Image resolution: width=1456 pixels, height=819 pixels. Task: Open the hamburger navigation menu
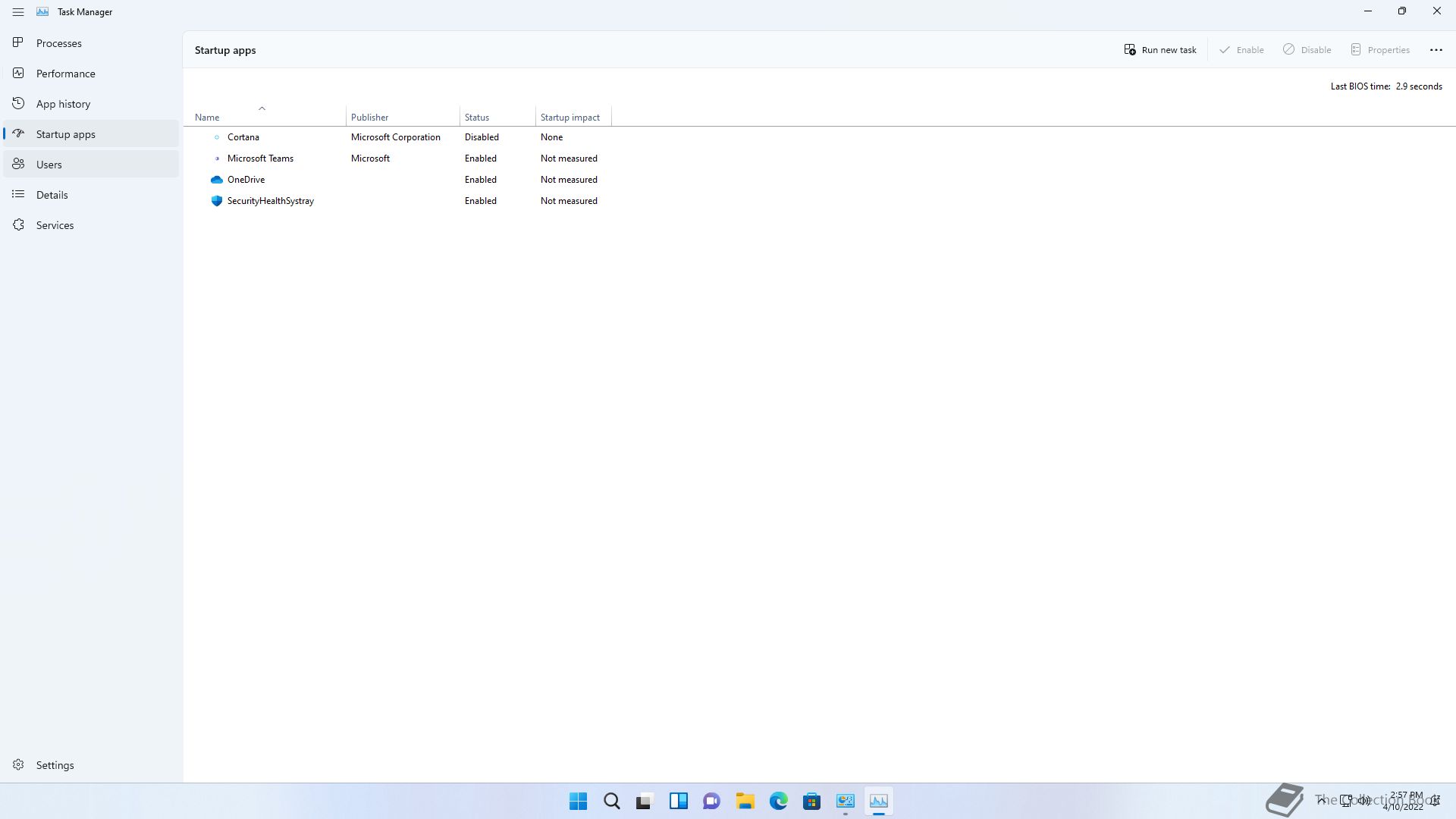[18, 12]
